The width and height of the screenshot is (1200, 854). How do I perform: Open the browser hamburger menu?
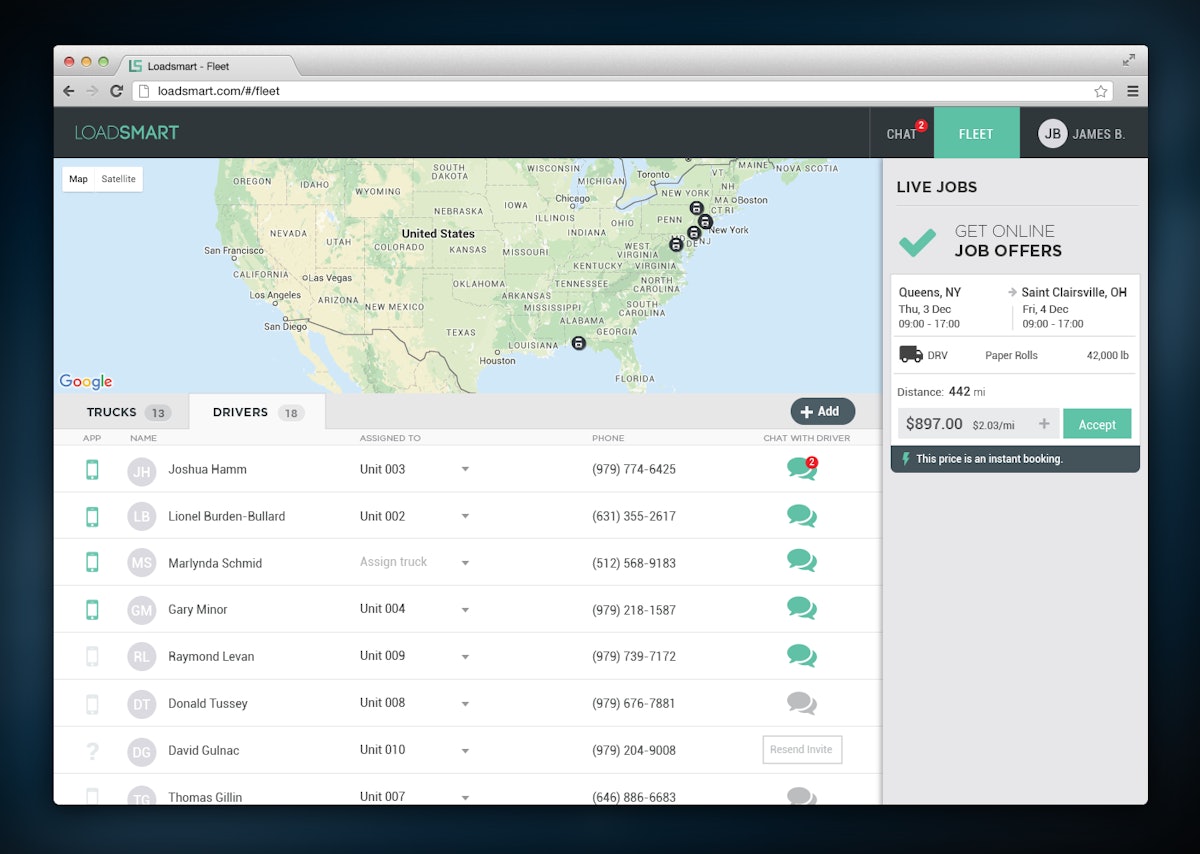1132,91
